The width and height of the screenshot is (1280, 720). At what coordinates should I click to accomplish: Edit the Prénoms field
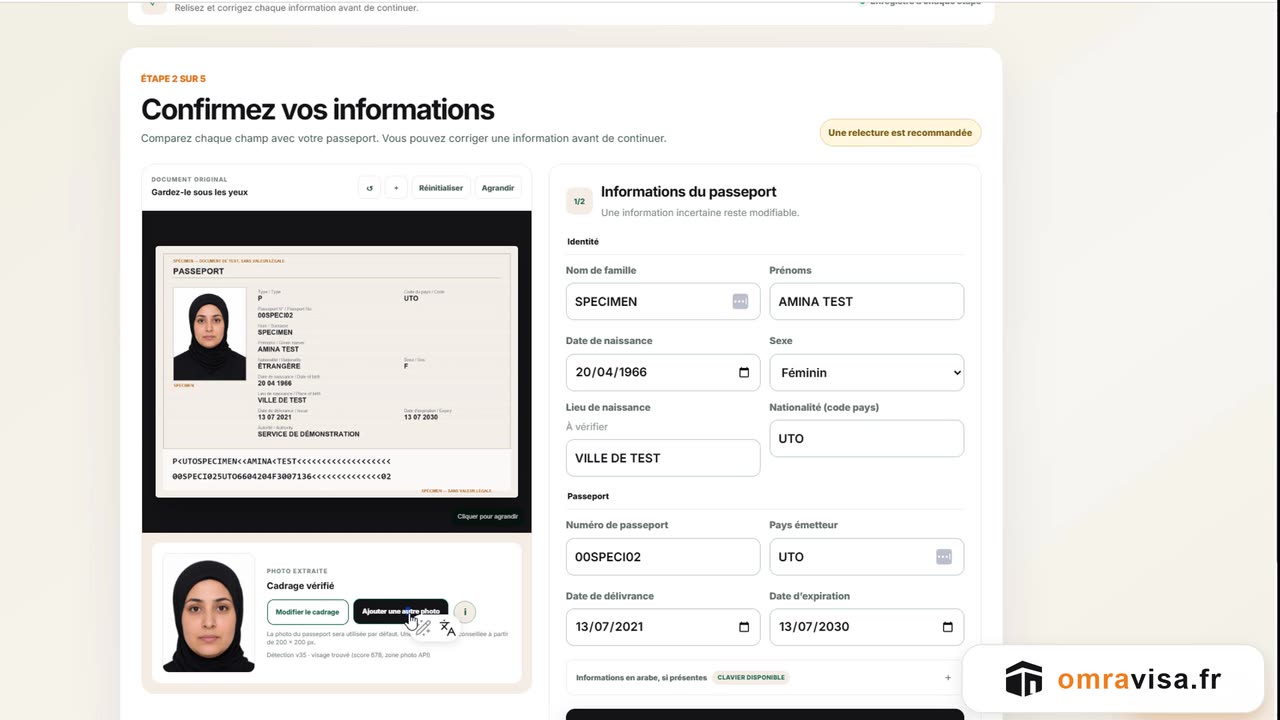coord(866,301)
